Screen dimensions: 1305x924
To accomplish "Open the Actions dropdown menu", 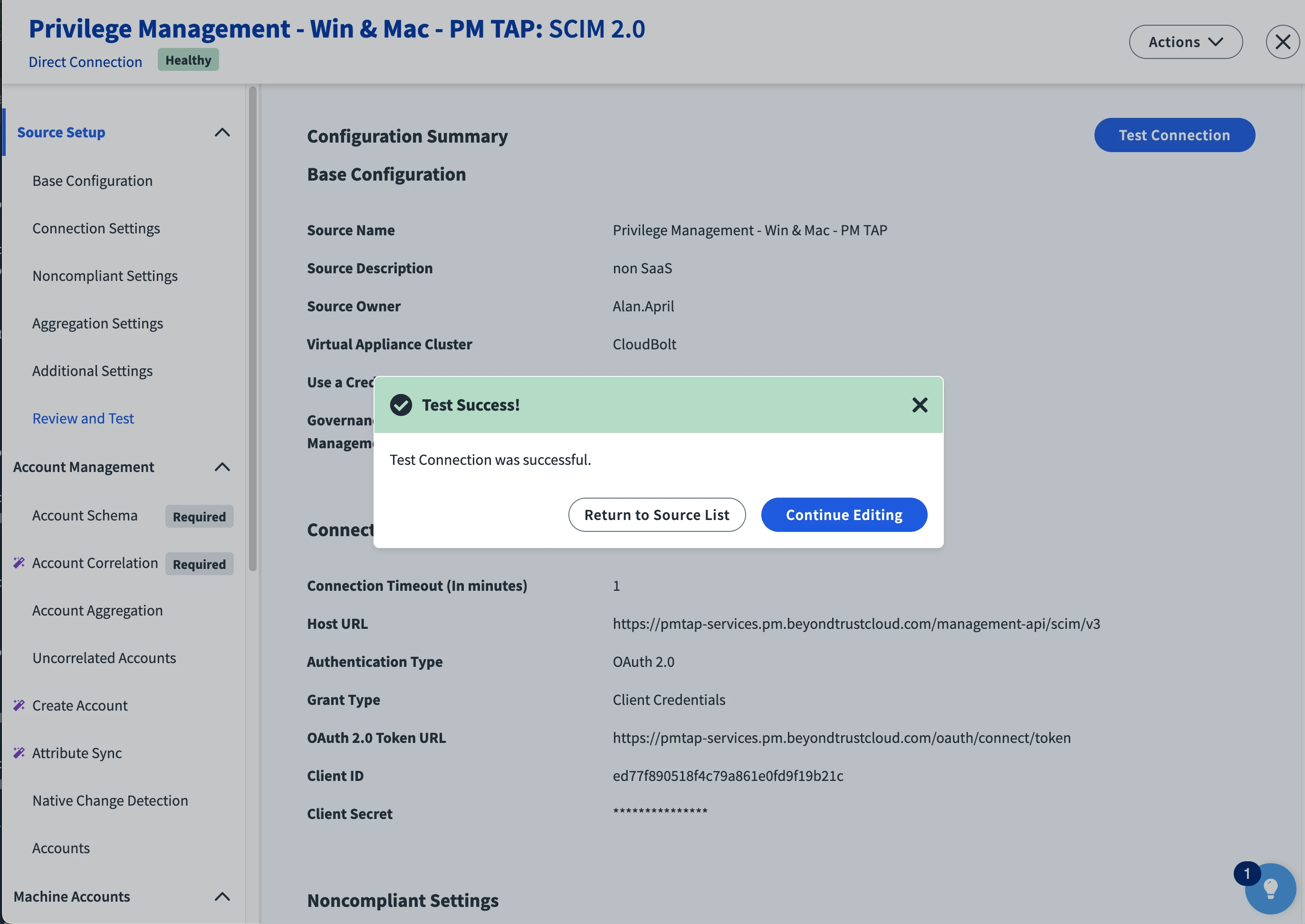I will (1186, 41).
